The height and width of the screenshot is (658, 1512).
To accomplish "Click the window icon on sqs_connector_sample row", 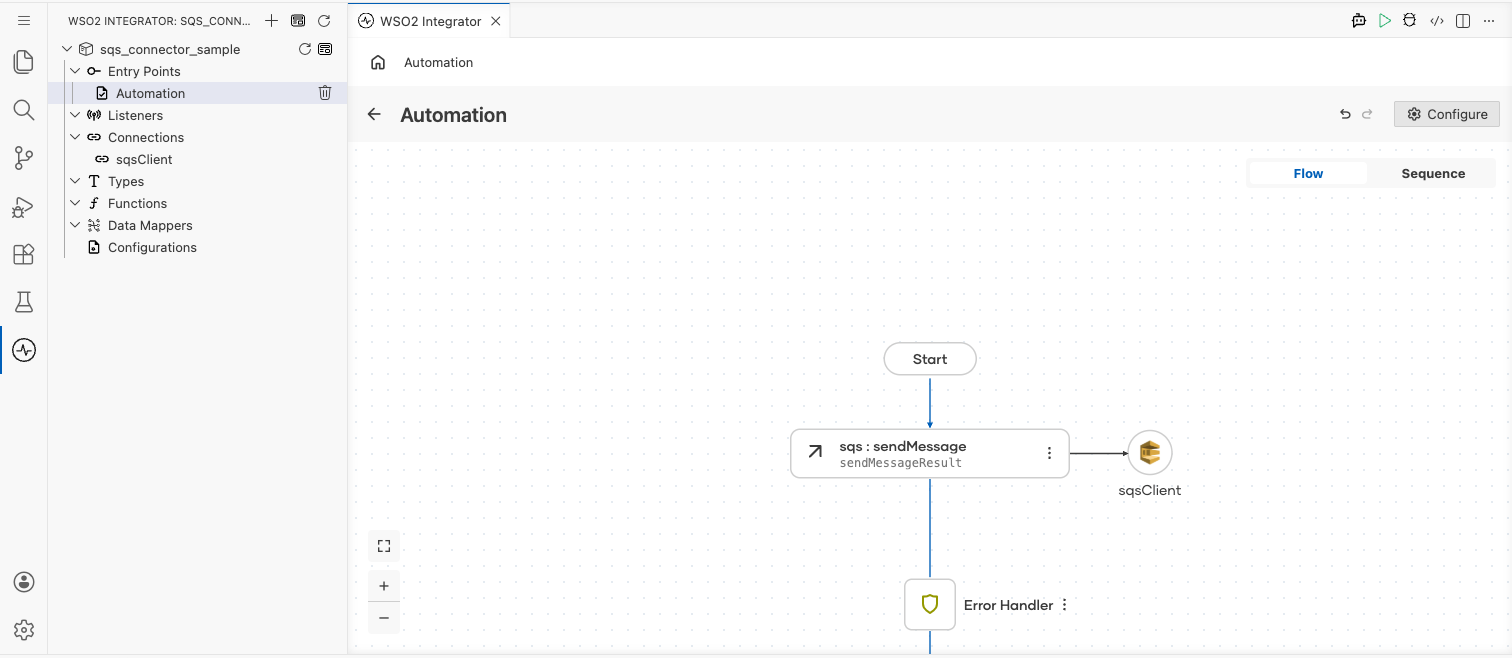I will [x=325, y=49].
